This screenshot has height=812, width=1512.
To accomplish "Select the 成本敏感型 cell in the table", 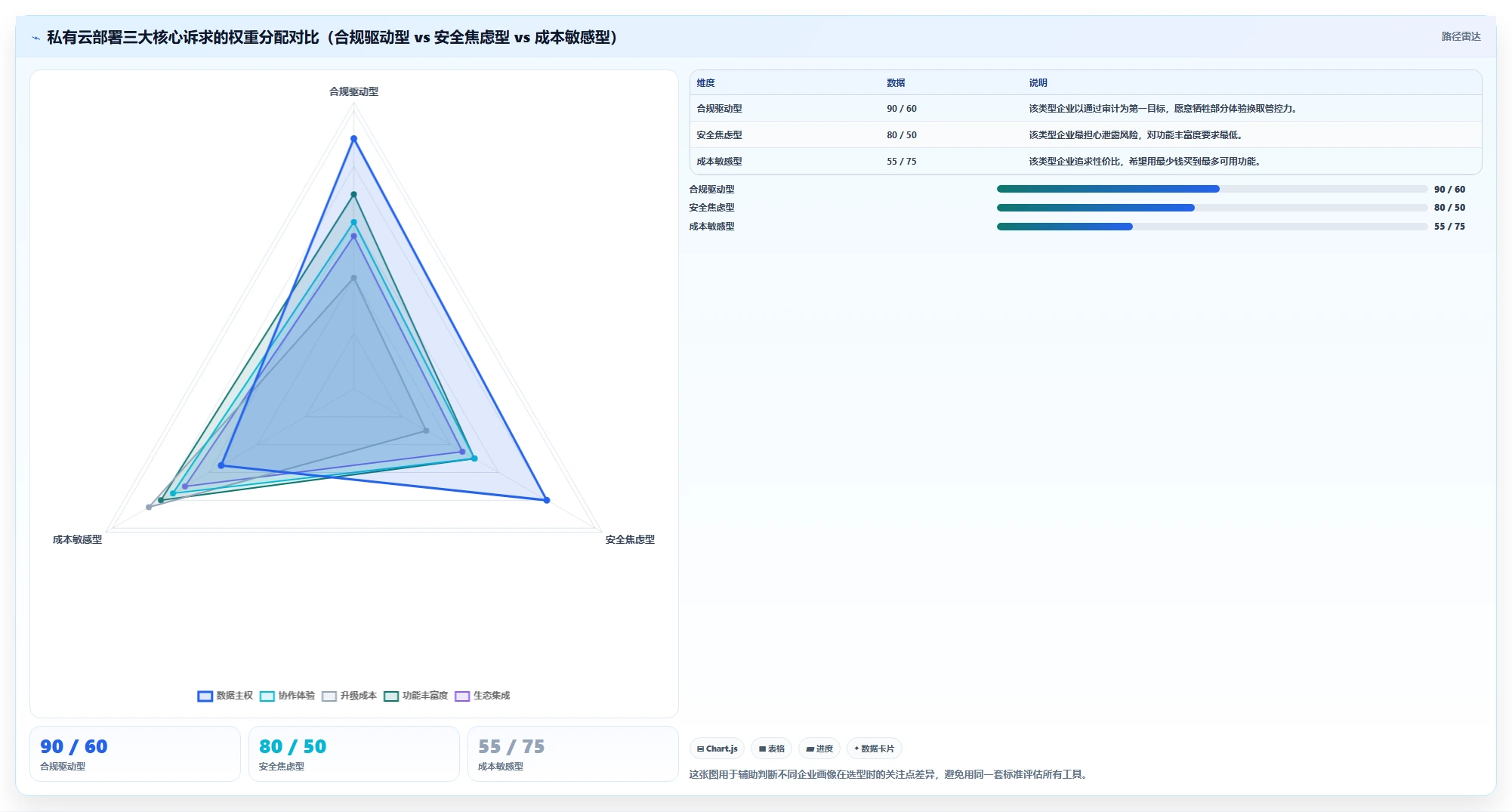I will click(719, 162).
